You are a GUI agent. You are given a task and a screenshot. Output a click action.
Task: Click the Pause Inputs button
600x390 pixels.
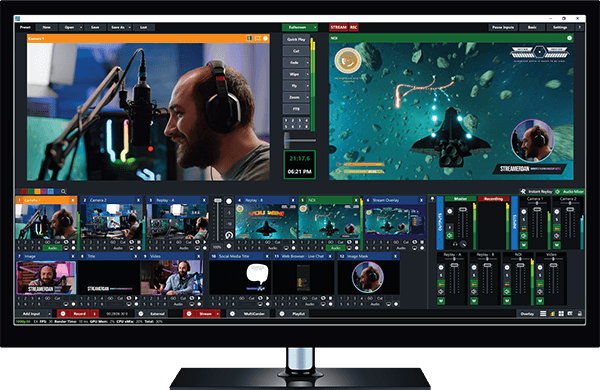pos(503,27)
